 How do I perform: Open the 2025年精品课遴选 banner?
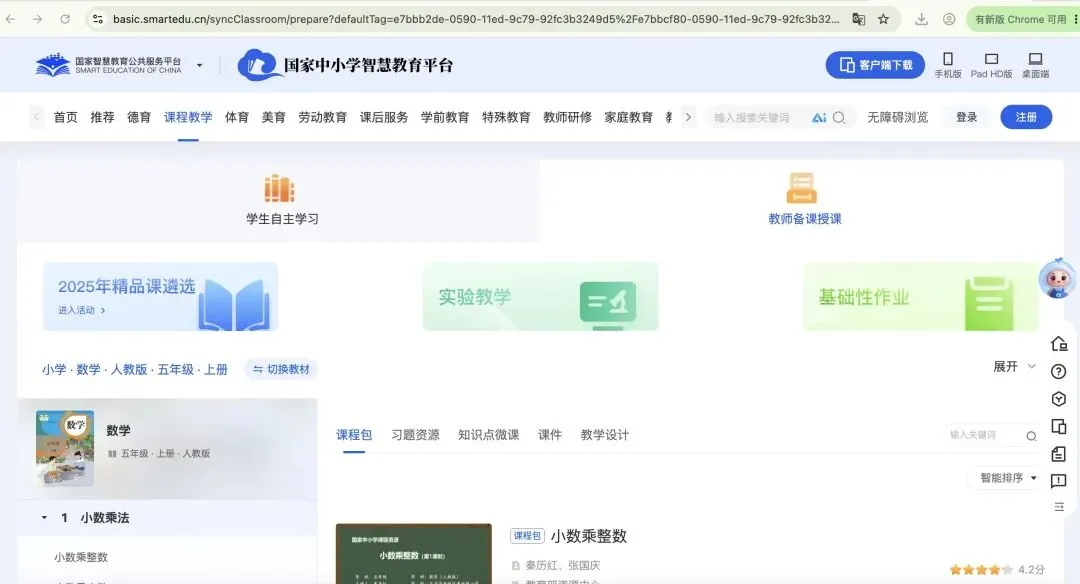[x=160, y=296]
